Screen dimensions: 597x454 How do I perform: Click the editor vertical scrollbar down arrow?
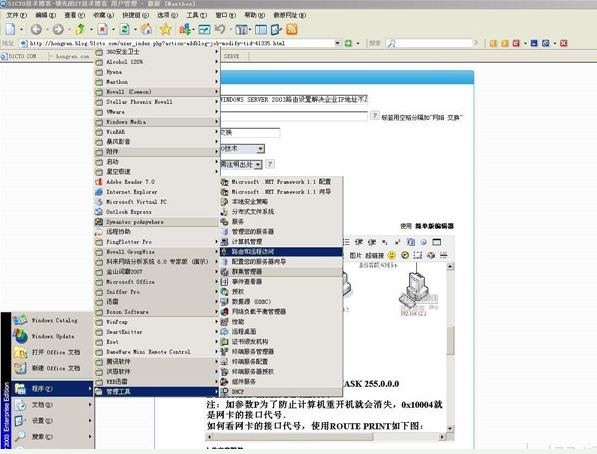coord(450,428)
